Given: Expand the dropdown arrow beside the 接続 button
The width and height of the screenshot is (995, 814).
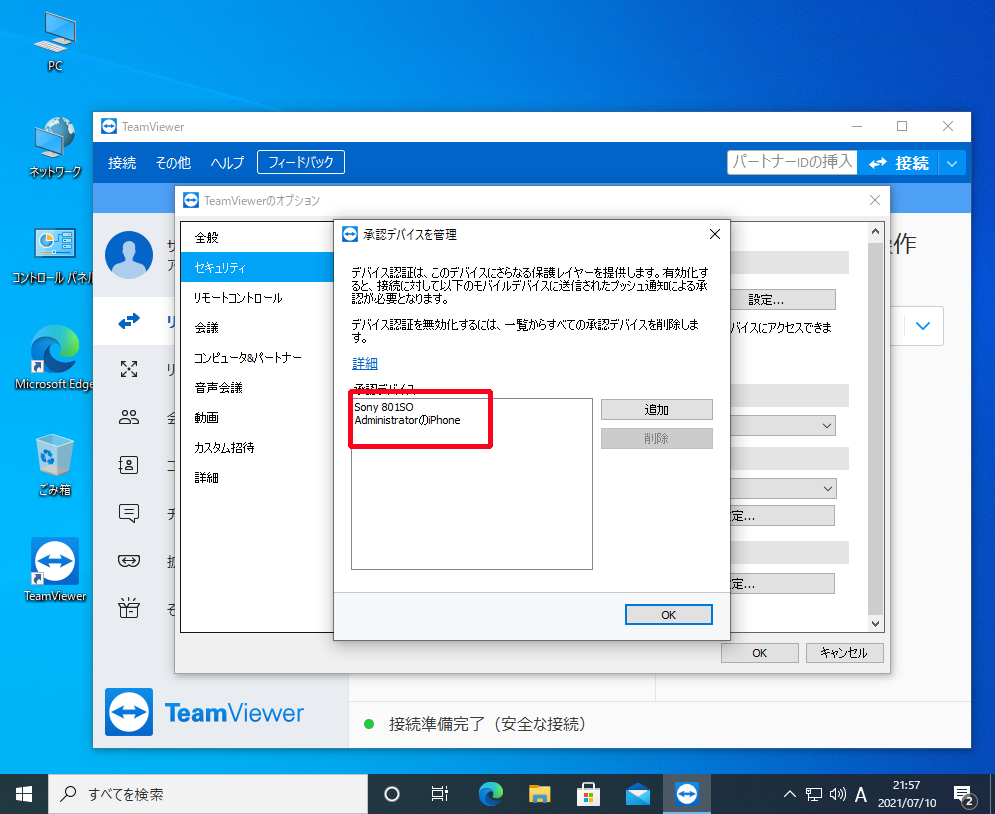Looking at the screenshot, I should point(953,163).
